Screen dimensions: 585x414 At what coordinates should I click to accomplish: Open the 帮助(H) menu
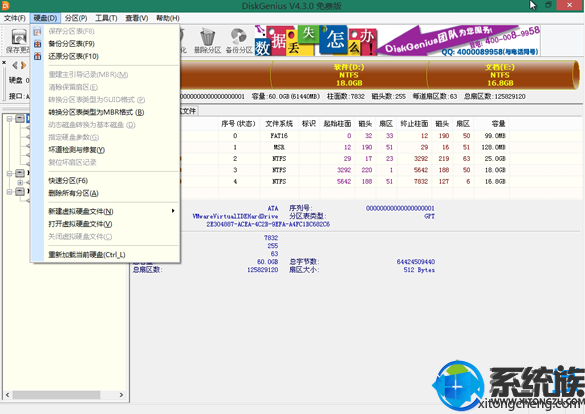coord(168,18)
